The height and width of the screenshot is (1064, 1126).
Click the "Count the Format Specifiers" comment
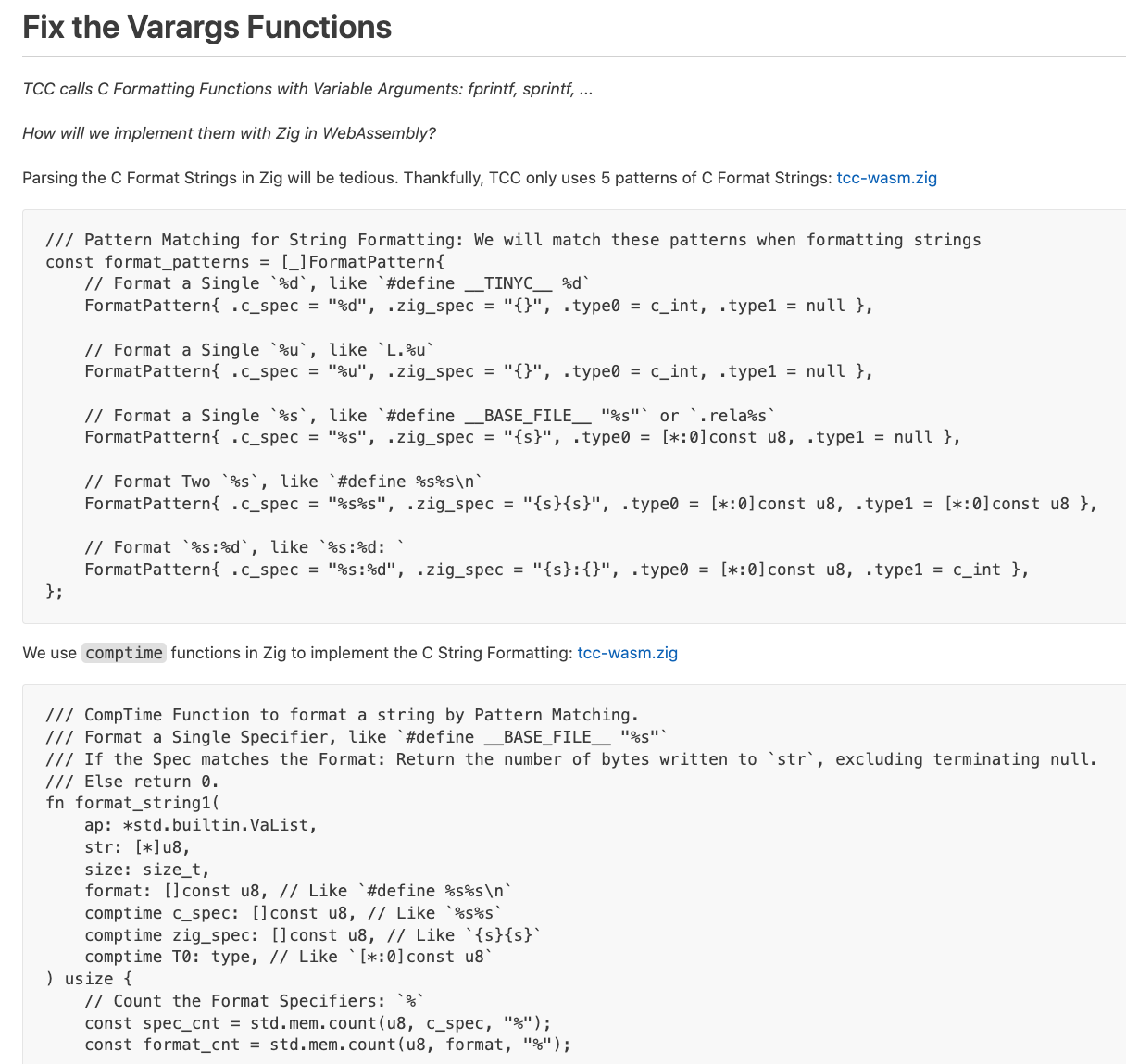[x=254, y=1001]
